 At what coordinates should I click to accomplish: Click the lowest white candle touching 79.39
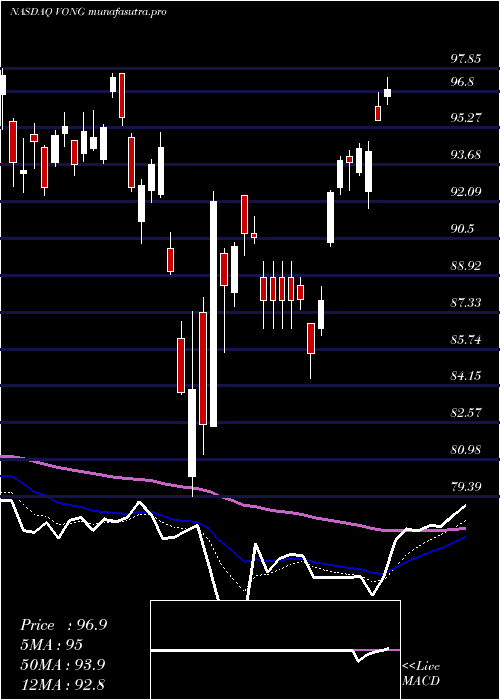192,433
